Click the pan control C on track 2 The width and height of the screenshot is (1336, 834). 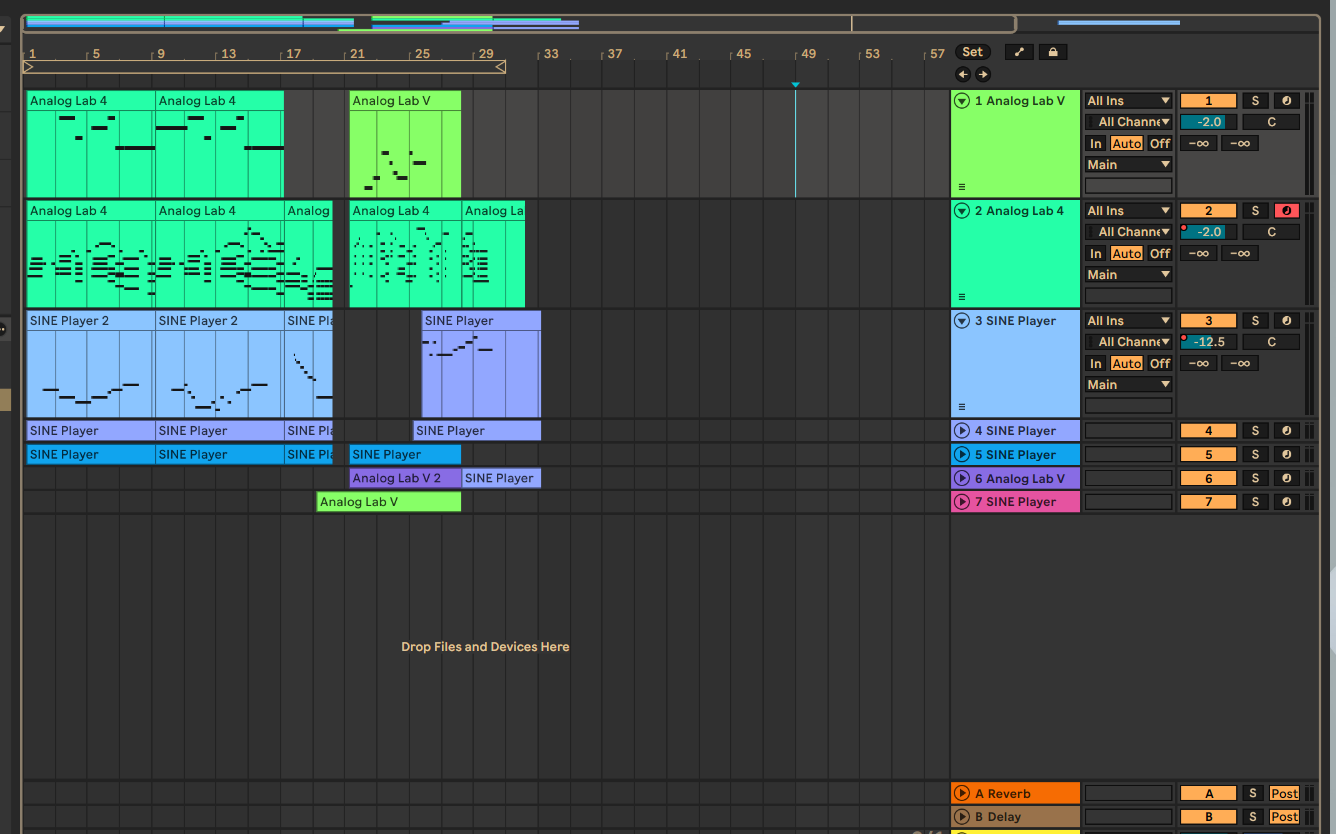tap(1271, 232)
